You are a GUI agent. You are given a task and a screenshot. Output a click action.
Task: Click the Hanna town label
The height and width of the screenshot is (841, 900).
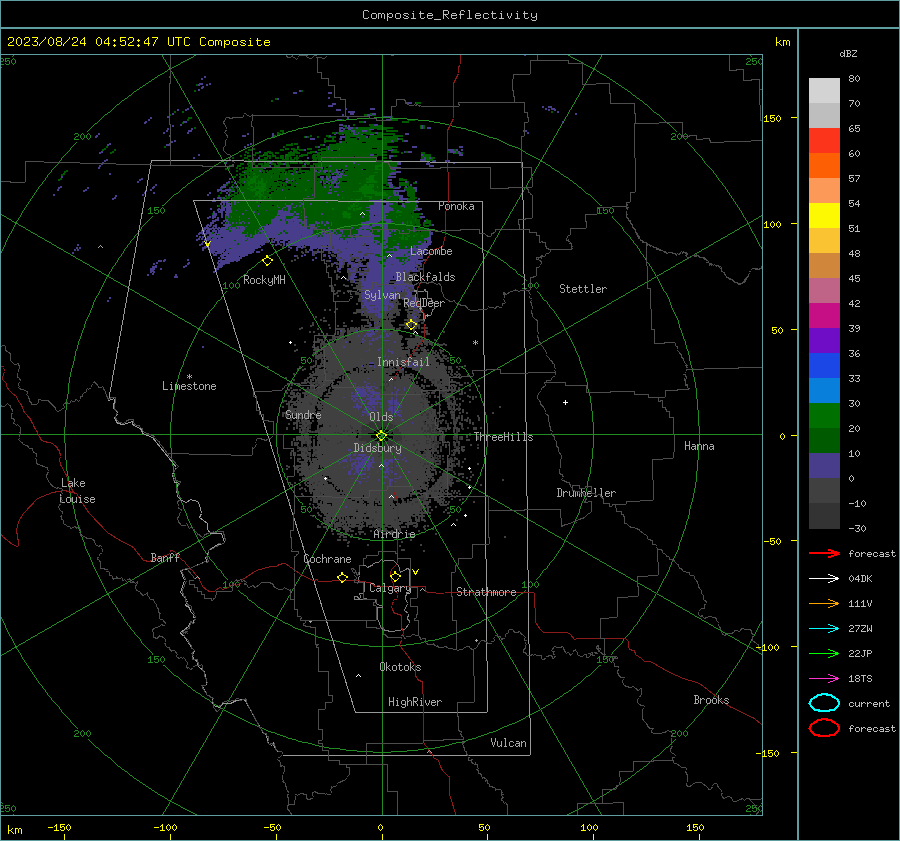[699, 446]
